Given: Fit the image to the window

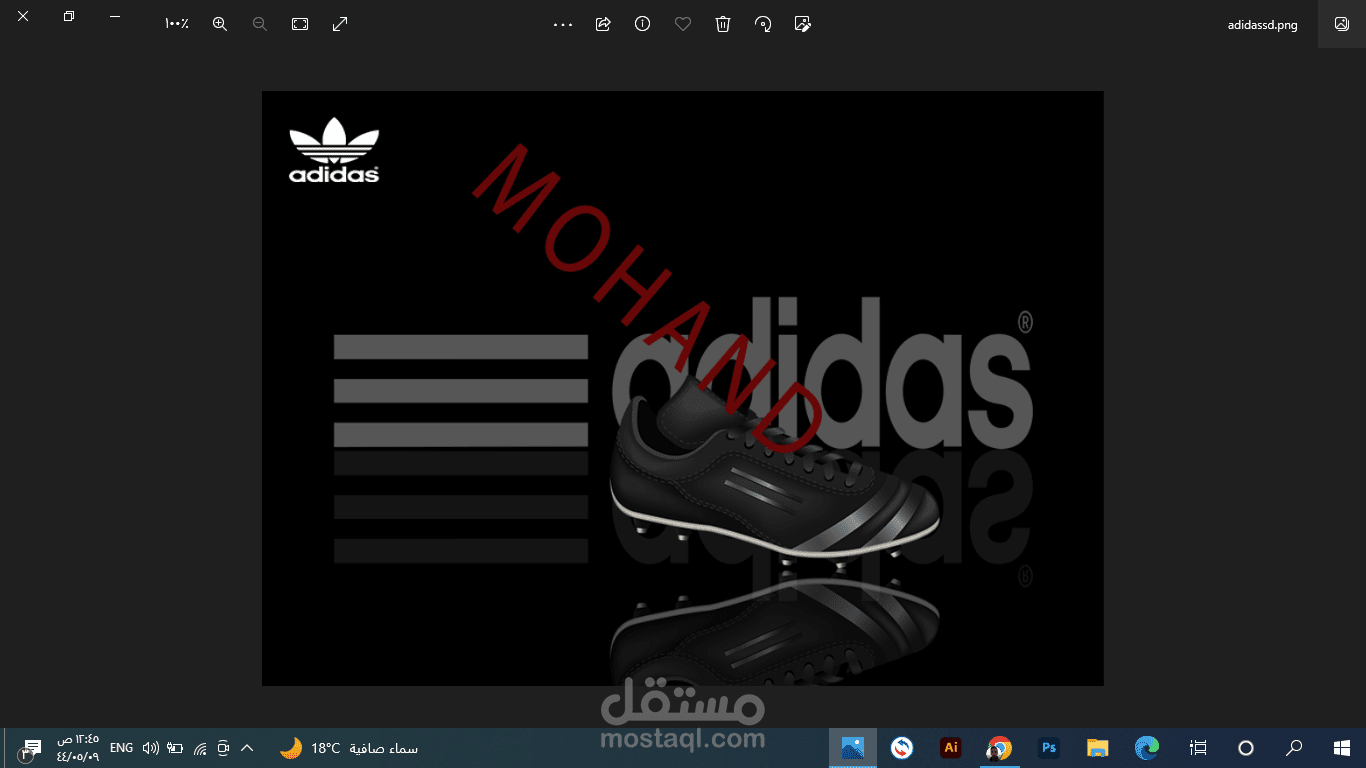Looking at the screenshot, I should (300, 24).
